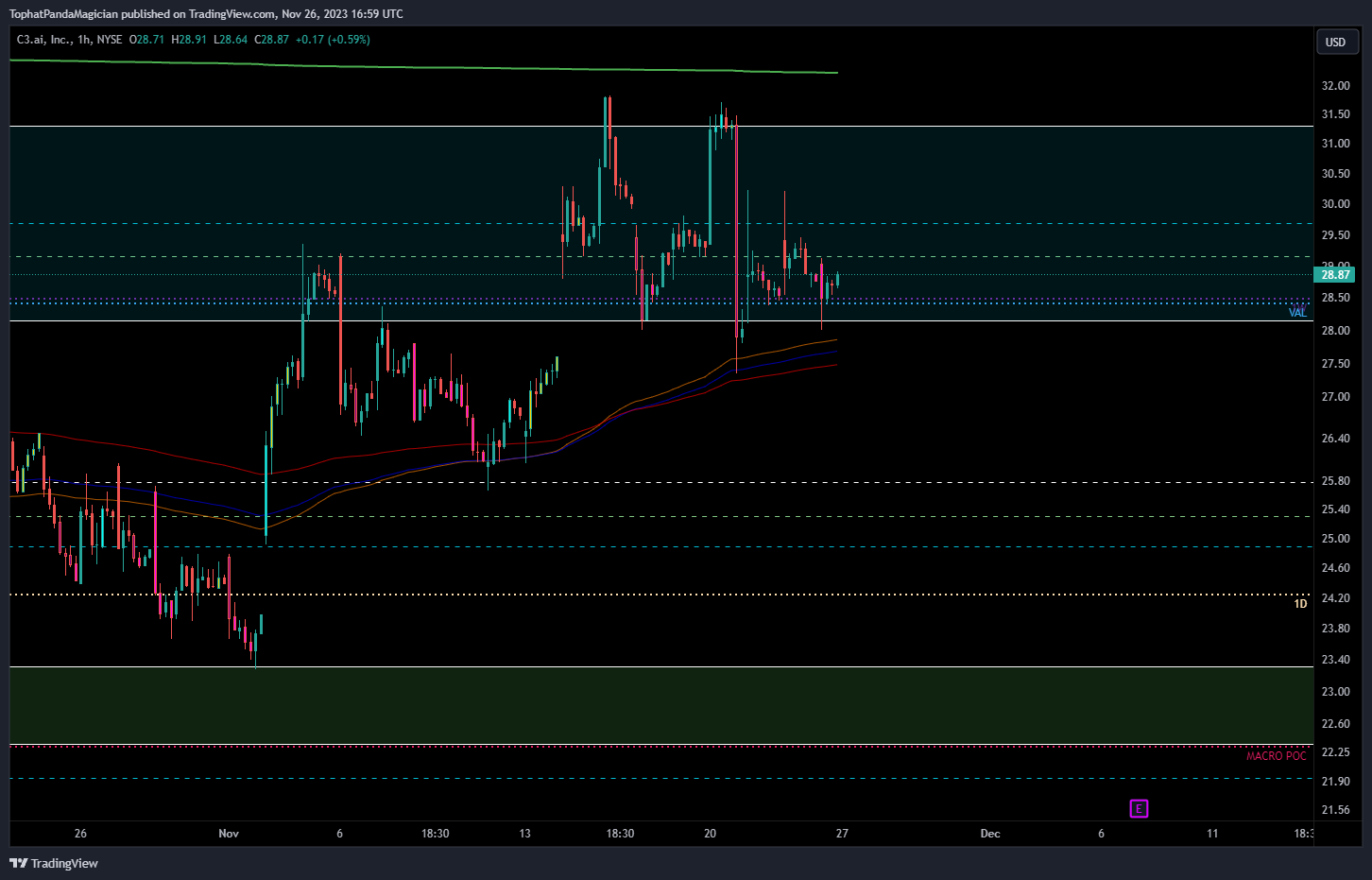The width and height of the screenshot is (1372, 880).
Task: Click the open value O28.71
Action: pos(147,40)
